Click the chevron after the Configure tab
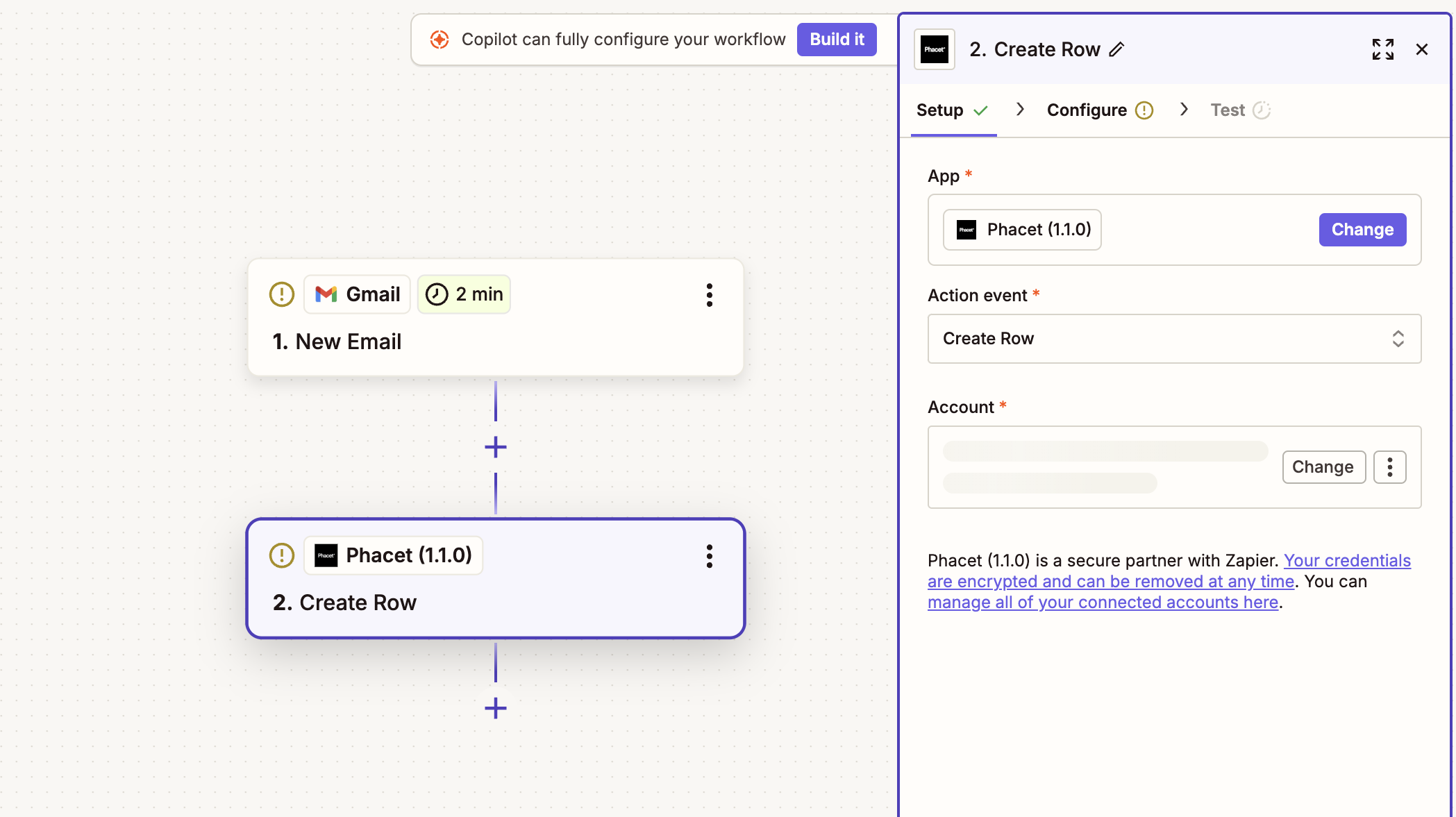Viewport: 1456px width, 817px height. 1184,110
